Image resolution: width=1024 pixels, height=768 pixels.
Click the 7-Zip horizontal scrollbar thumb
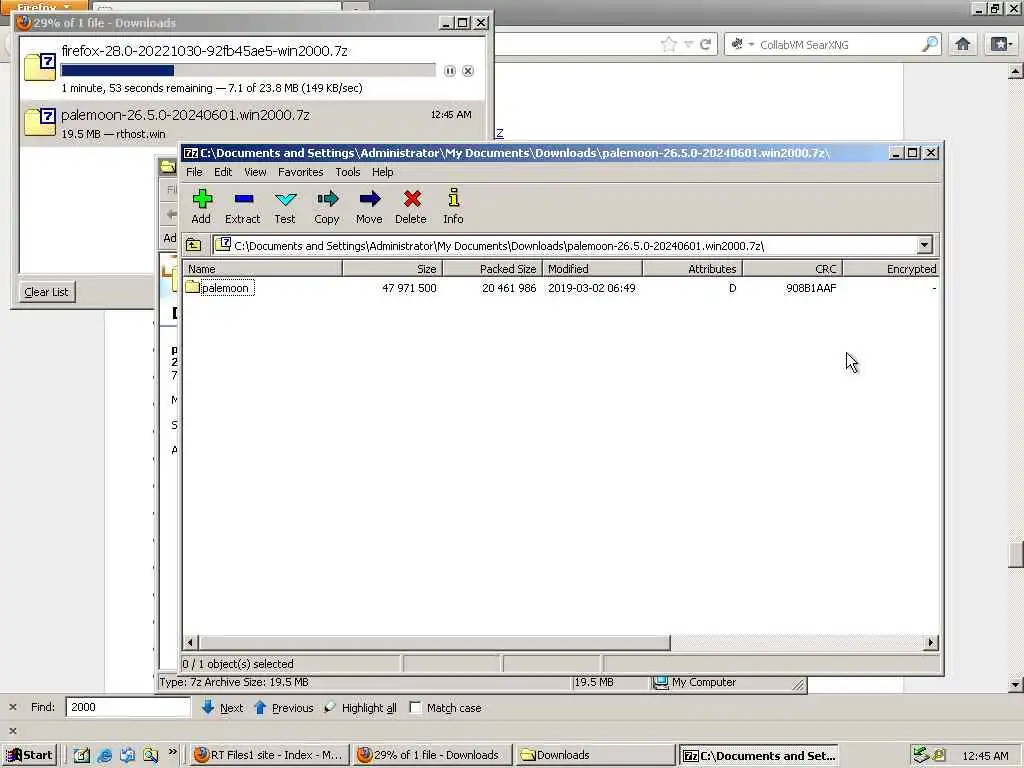tap(434, 643)
